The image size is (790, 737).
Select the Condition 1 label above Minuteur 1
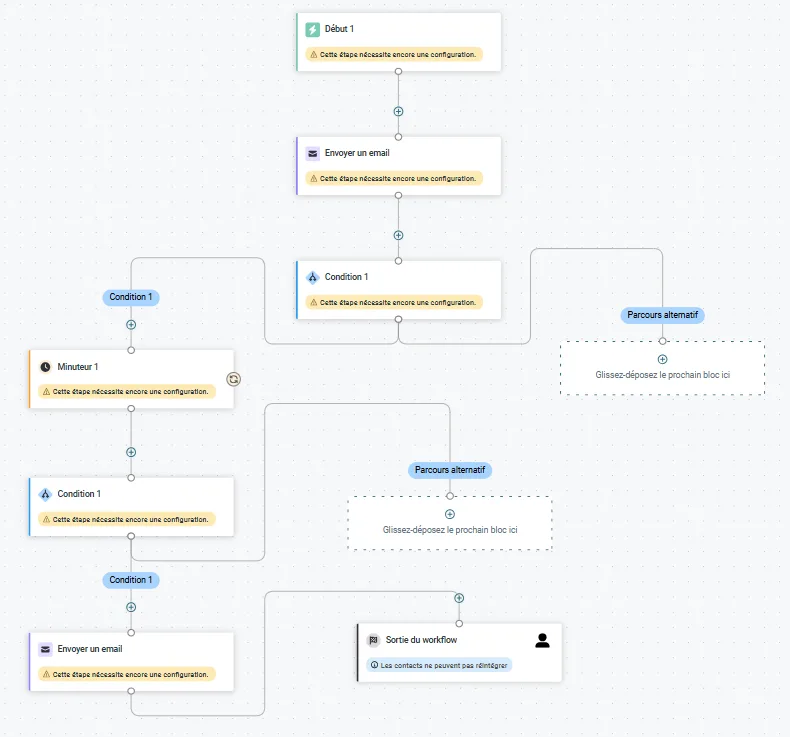click(131, 297)
